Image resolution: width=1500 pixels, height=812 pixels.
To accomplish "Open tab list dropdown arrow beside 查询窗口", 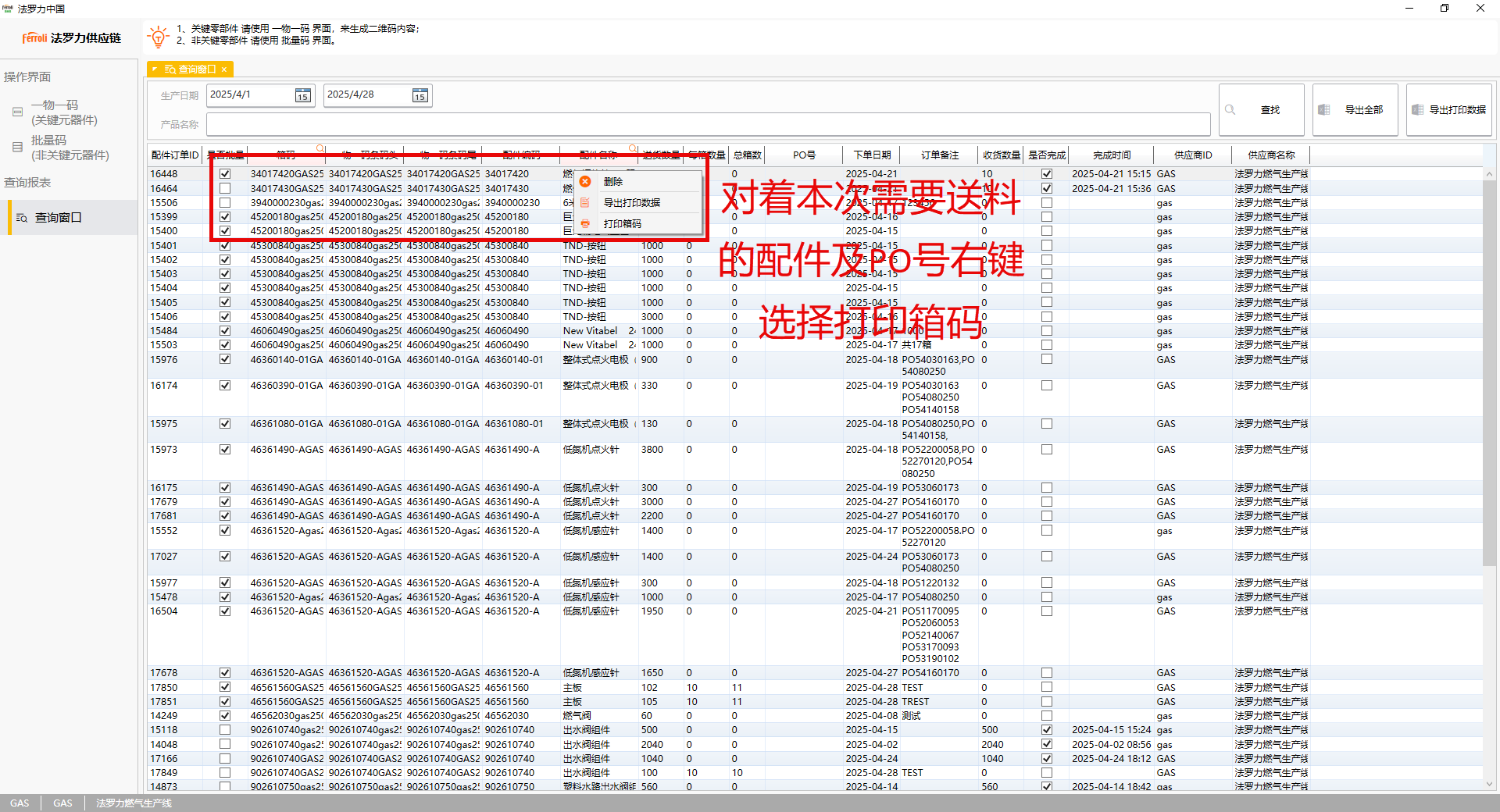I will (155, 69).
